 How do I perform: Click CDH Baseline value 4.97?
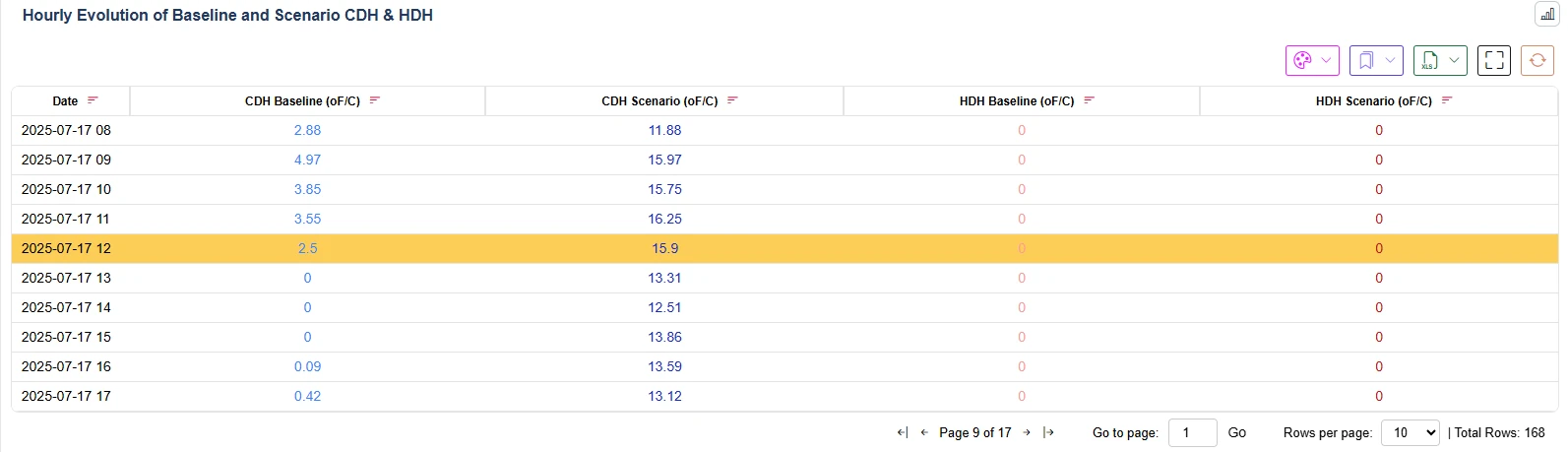pyautogui.click(x=307, y=160)
